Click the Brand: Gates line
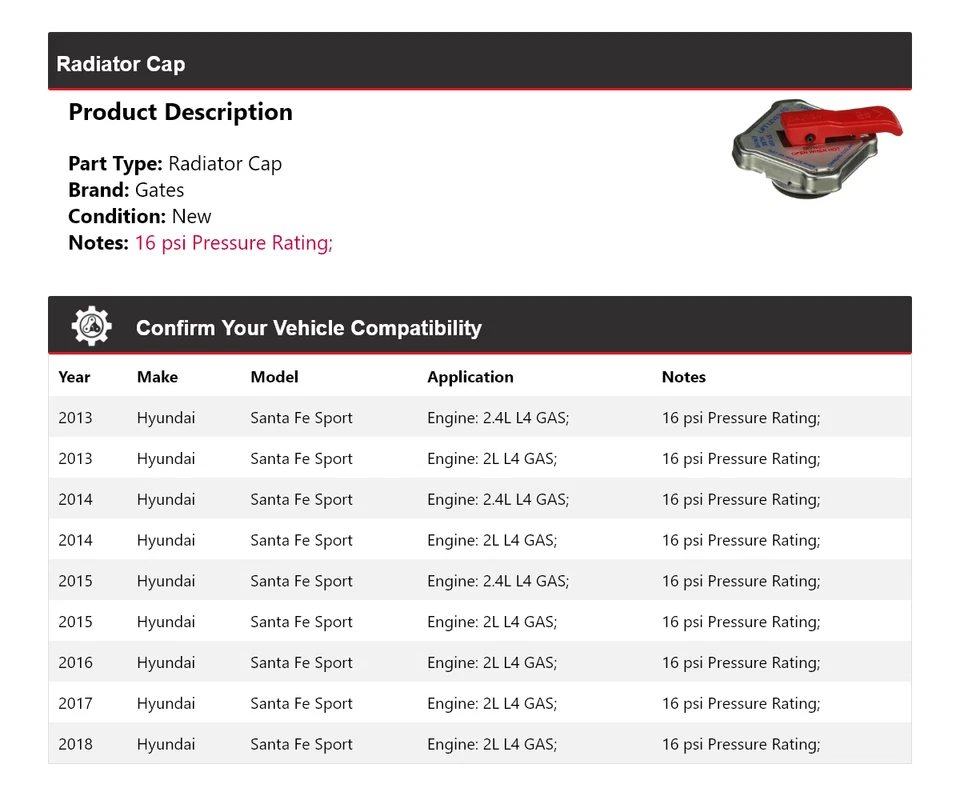Image resolution: width=960 pixels, height=796 pixels. pyautogui.click(x=126, y=190)
